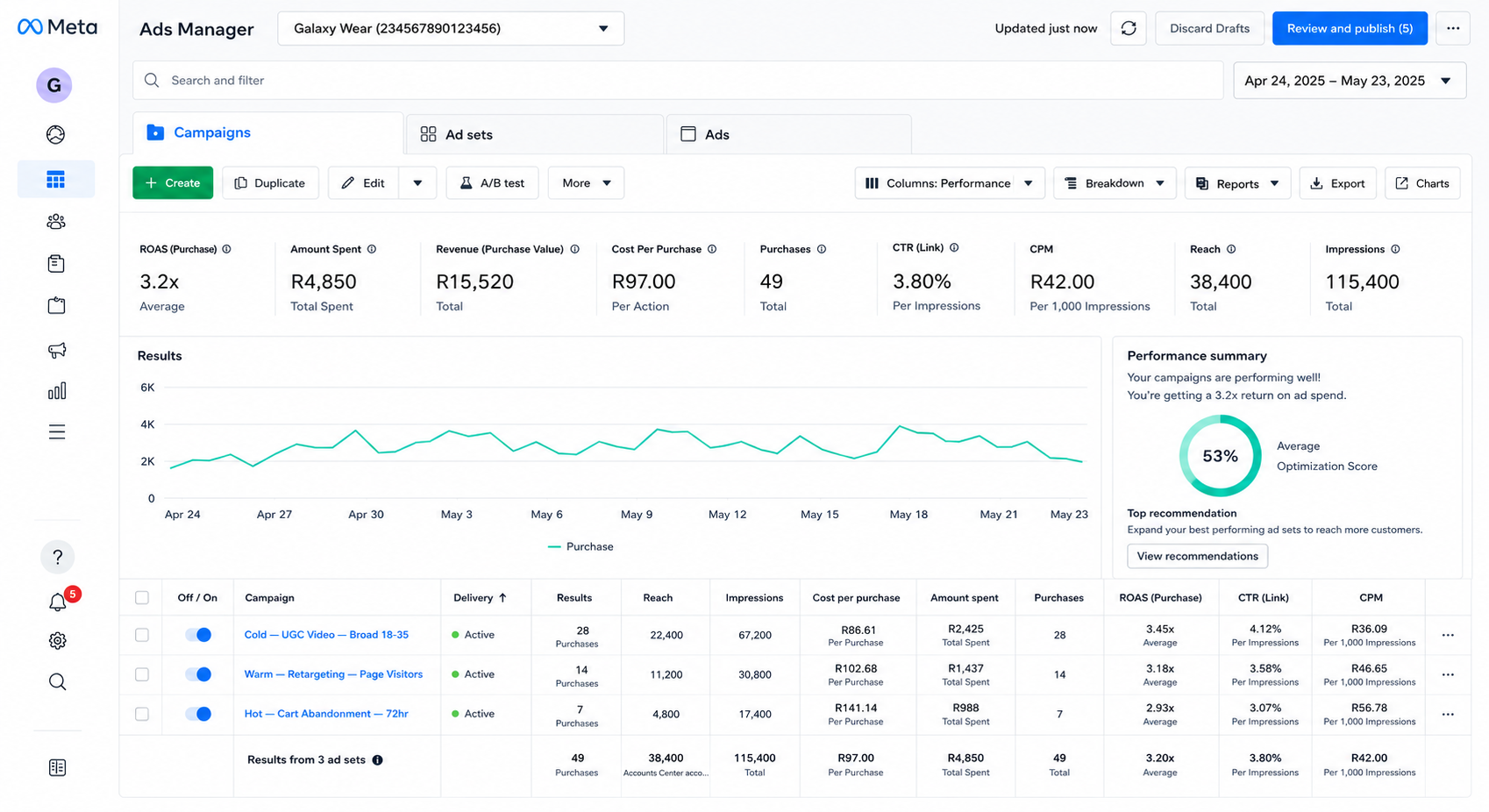Open the More dropdown menu
This screenshot has width=1489, height=812.
coord(587,183)
